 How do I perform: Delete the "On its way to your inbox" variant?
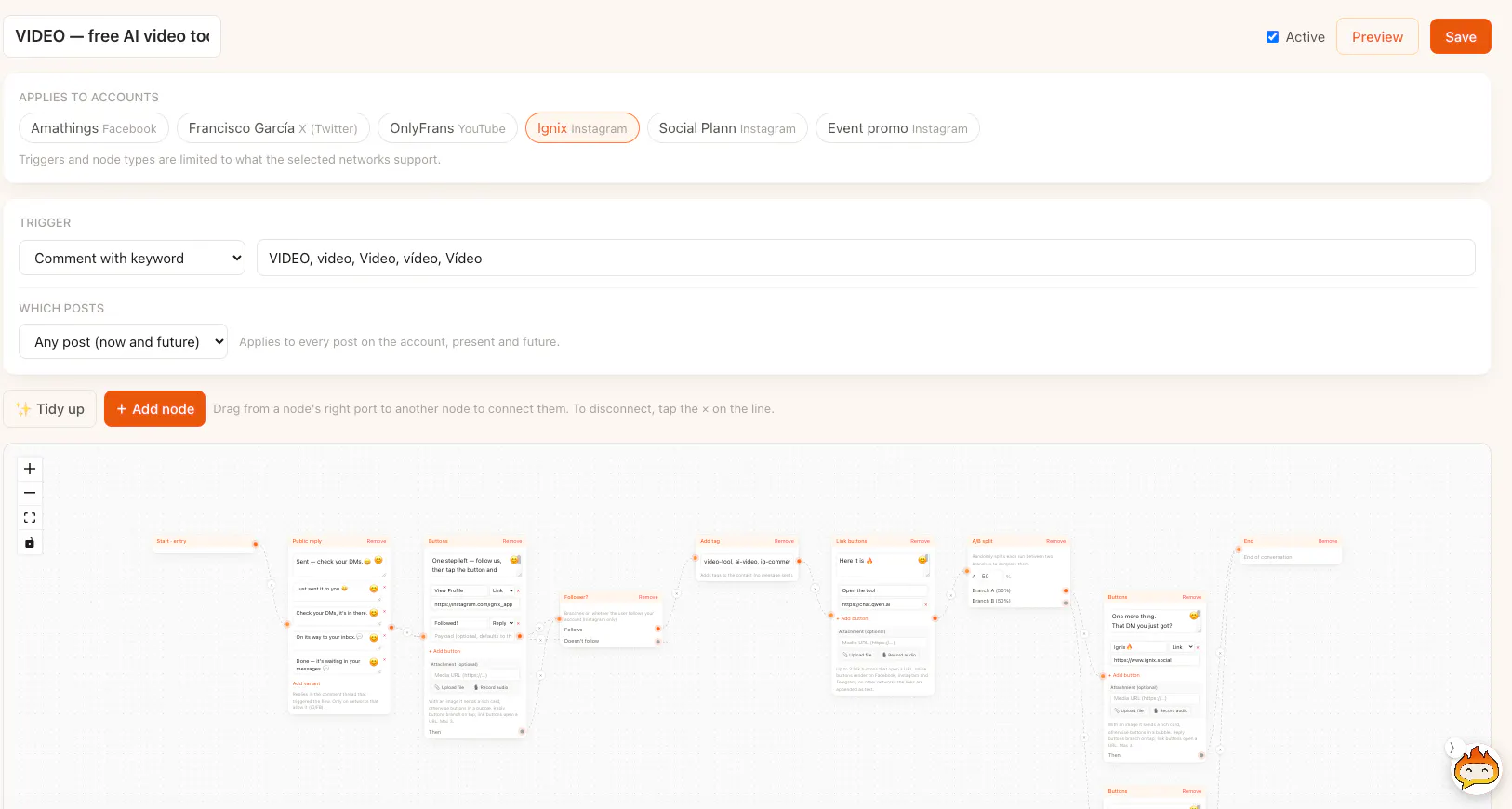pos(384,635)
